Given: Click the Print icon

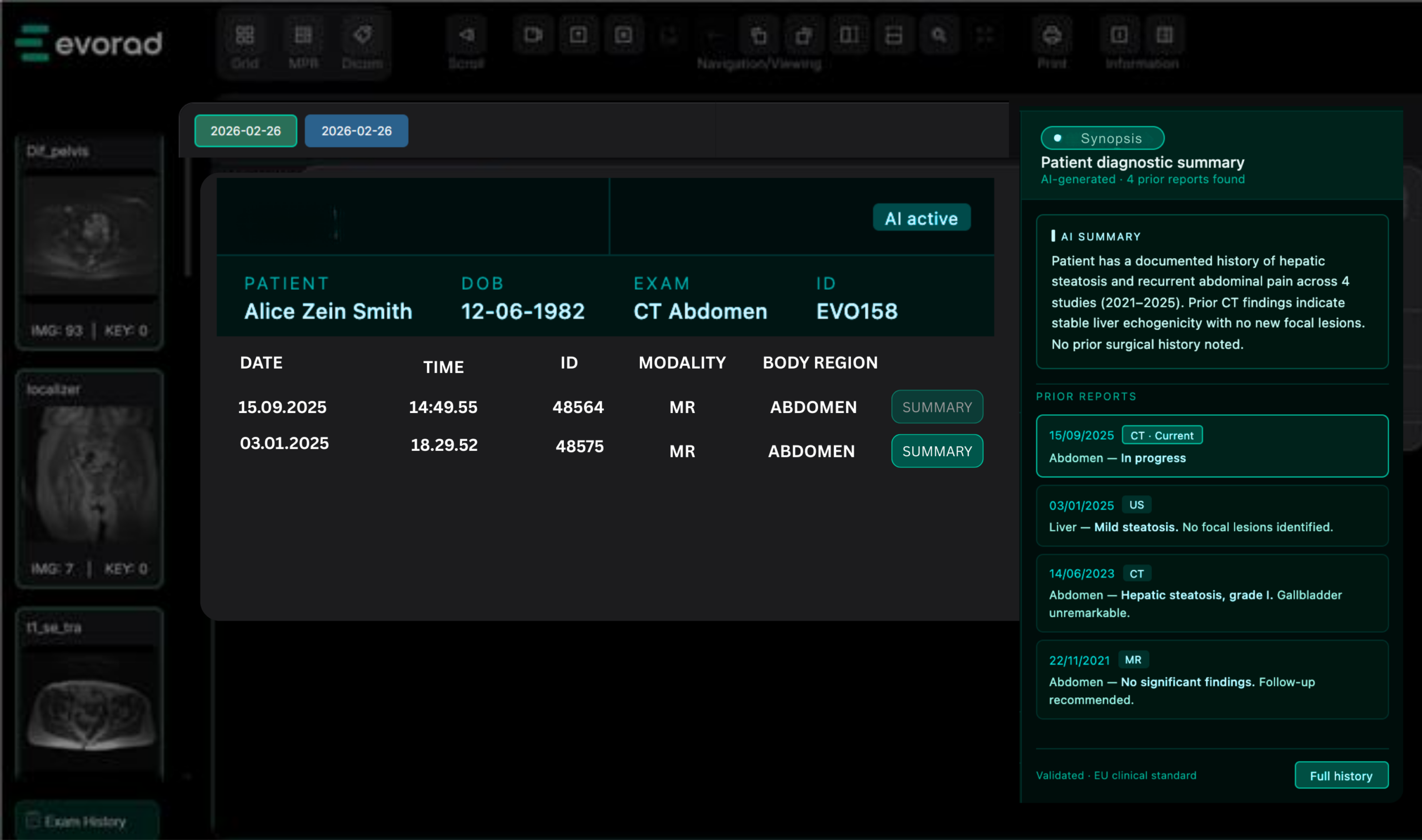Looking at the screenshot, I should (x=1052, y=36).
